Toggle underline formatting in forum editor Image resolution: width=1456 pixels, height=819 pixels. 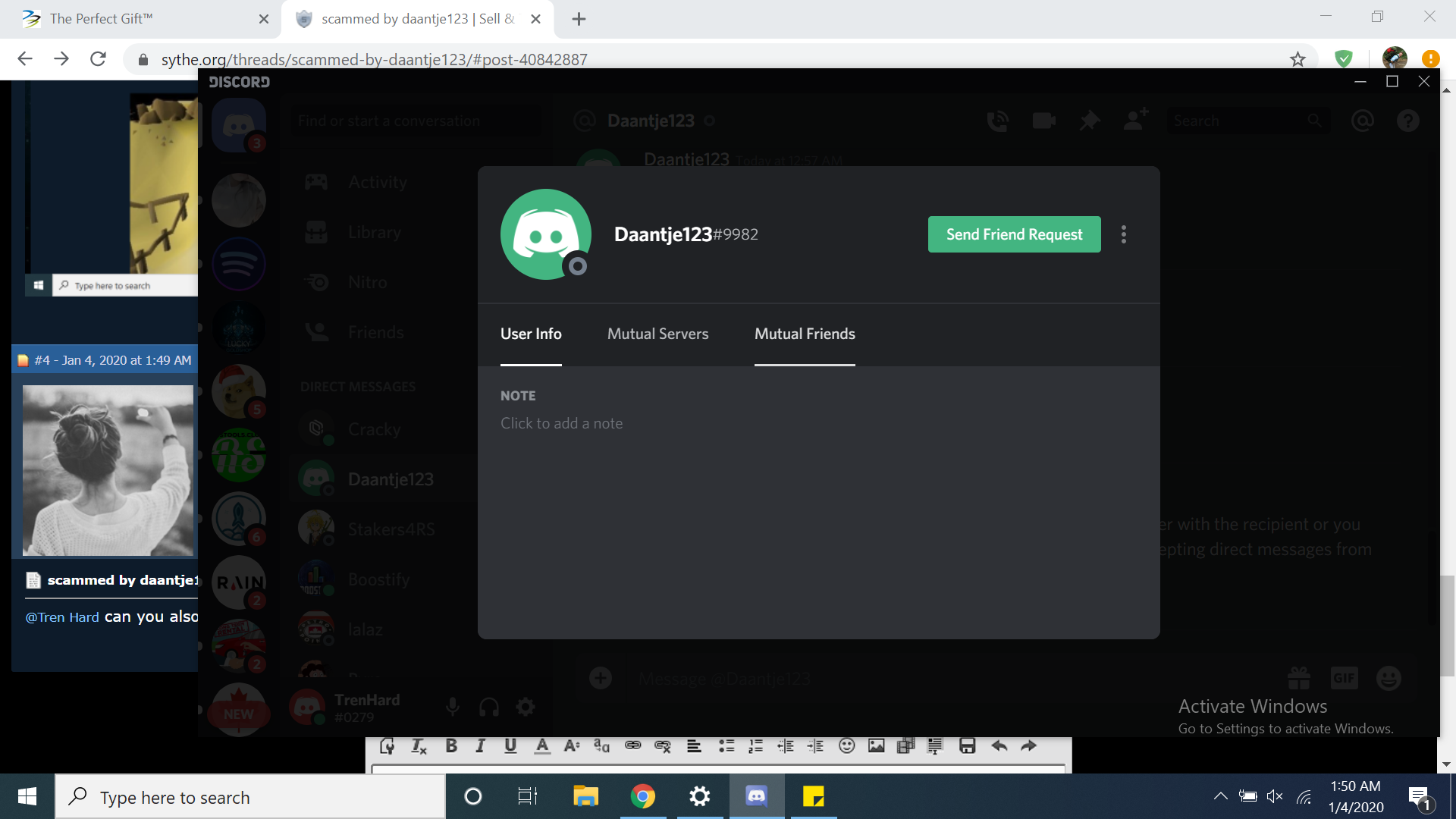[x=510, y=746]
